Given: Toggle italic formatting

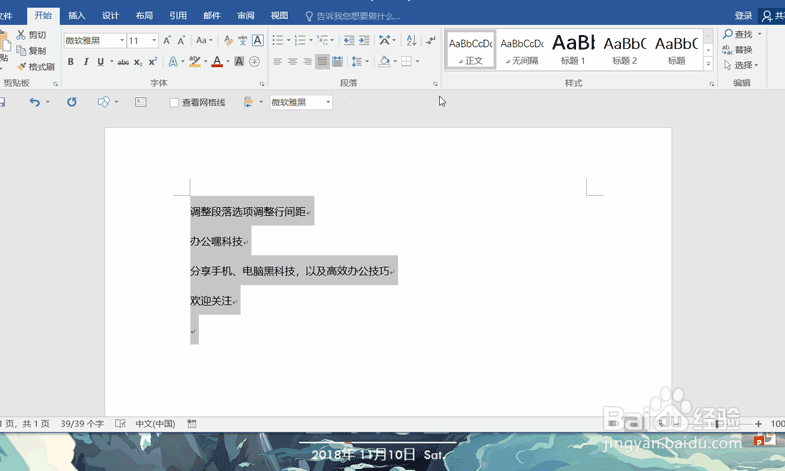Looking at the screenshot, I should 86,62.
